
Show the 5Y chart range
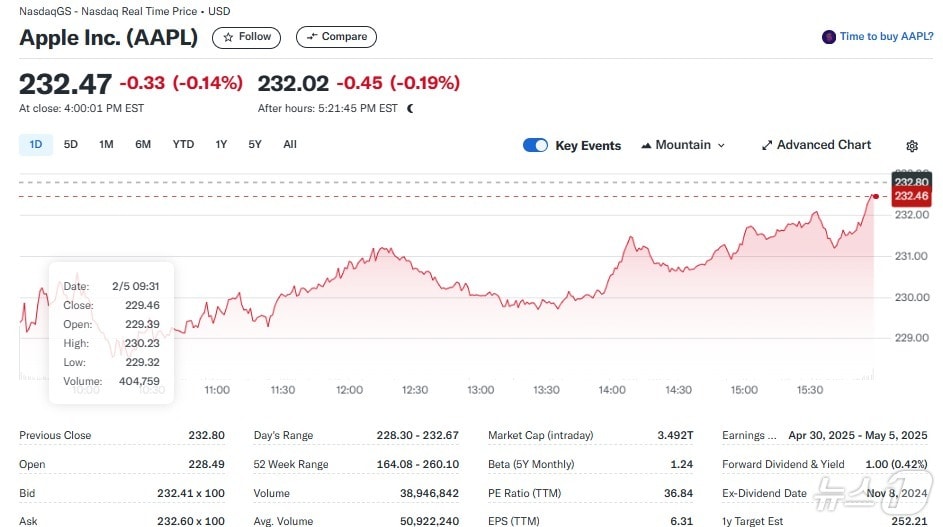[255, 145]
